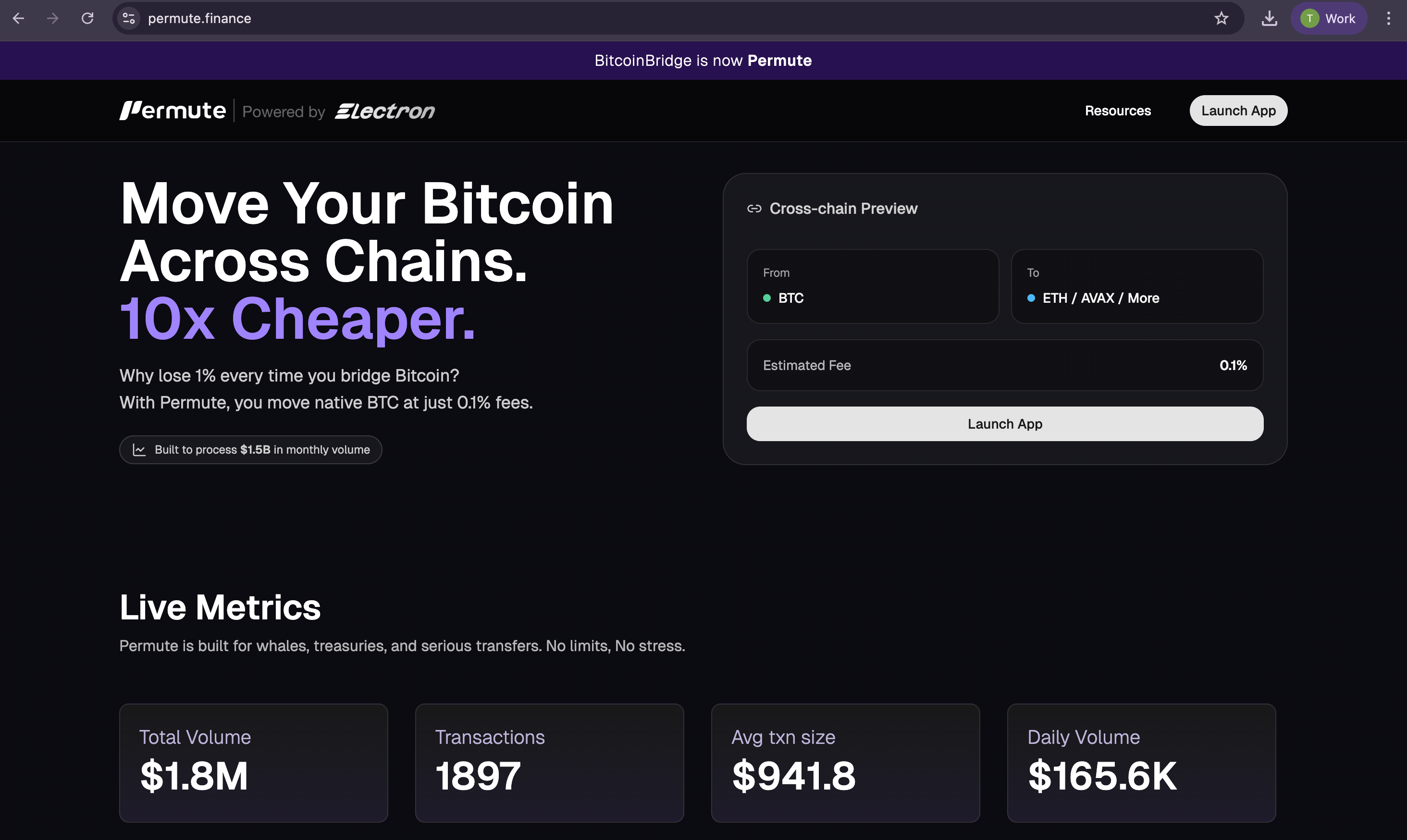Click the Electron logo
Screen dimensions: 1407x840
point(385,111)
